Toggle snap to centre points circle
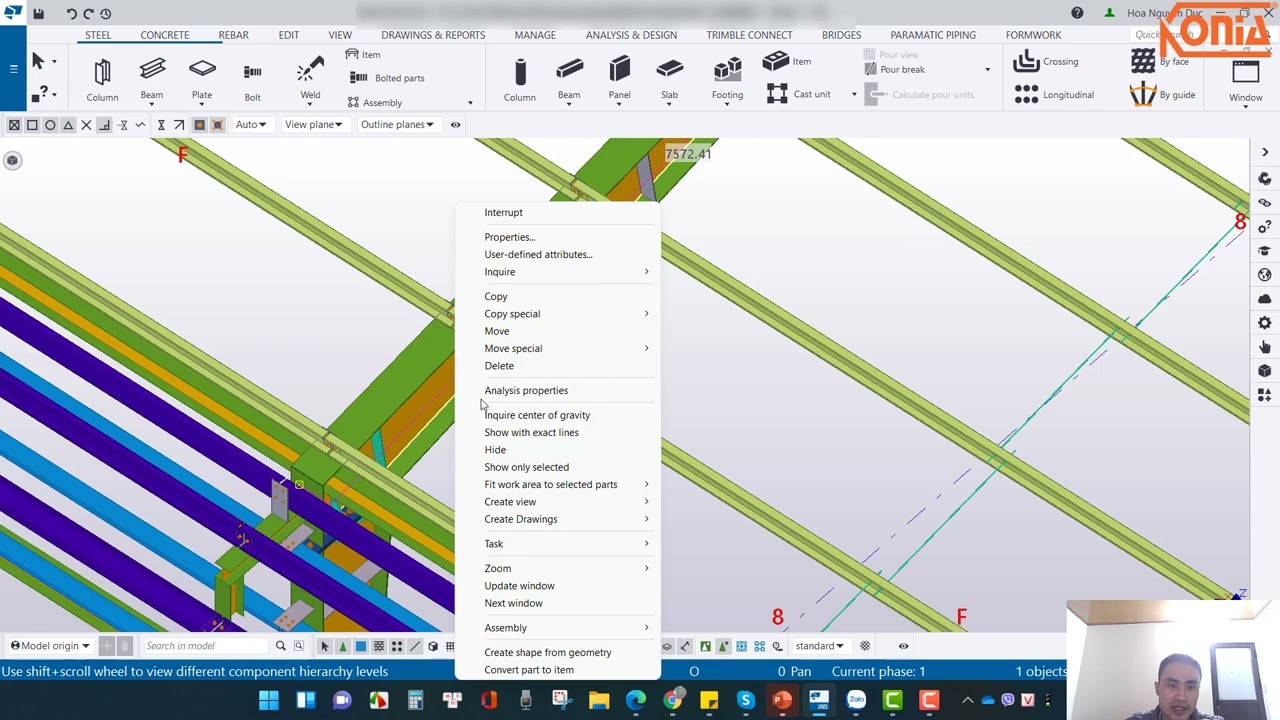 50,125
